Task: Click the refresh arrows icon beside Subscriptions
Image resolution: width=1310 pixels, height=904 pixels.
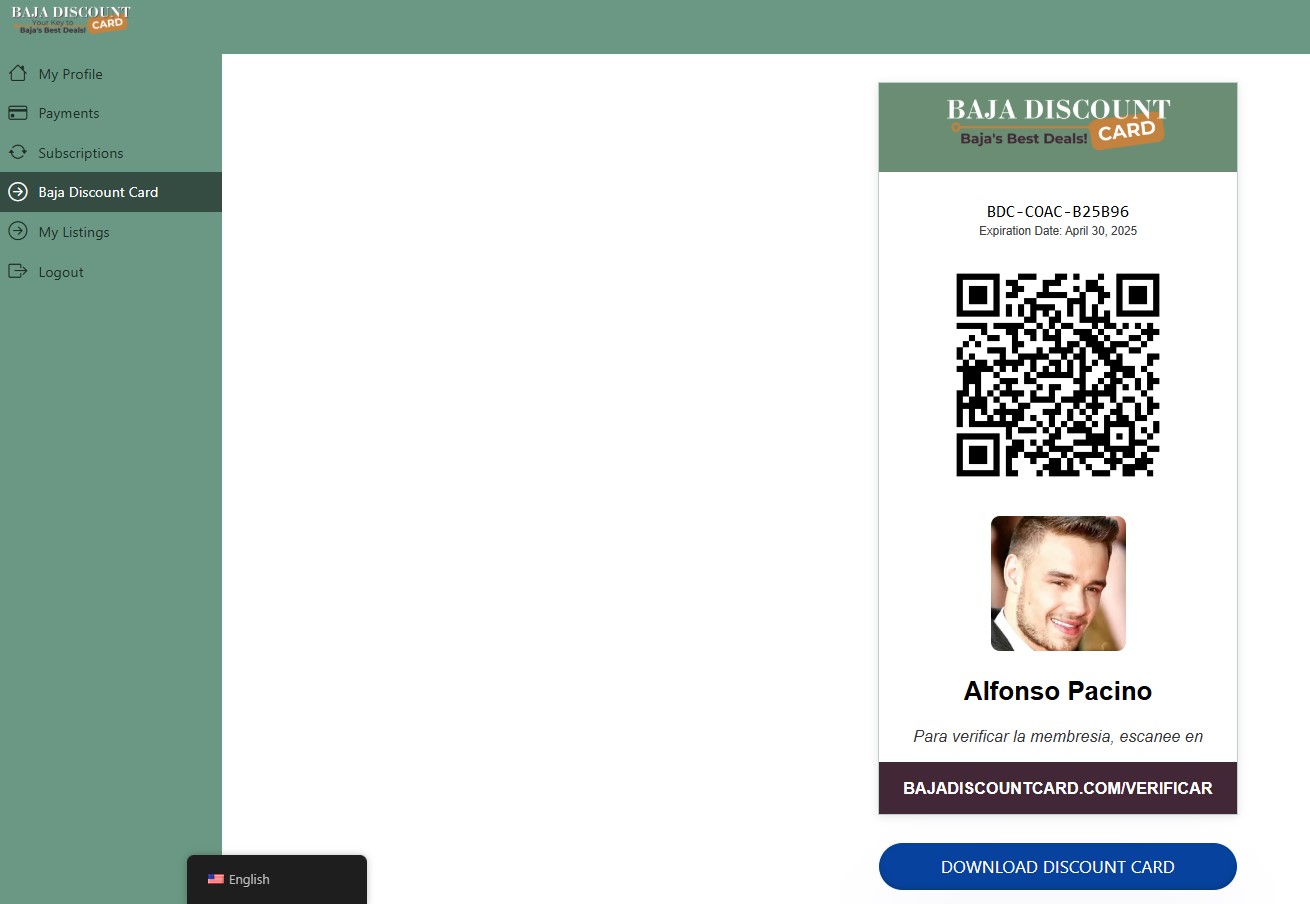Action: point(17,152)
